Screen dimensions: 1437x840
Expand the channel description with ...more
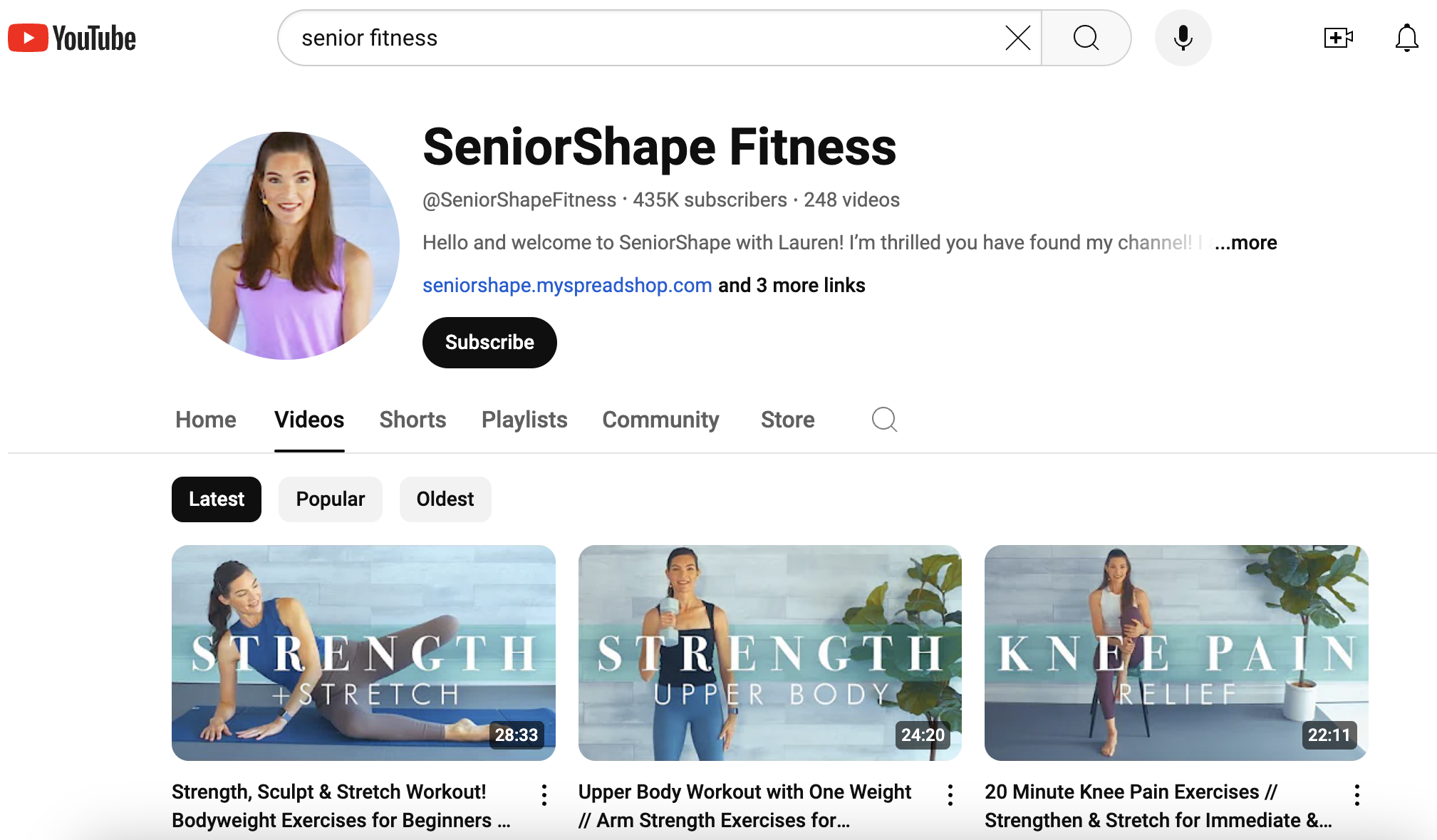pyautogui.click(x=1246, y=243)
